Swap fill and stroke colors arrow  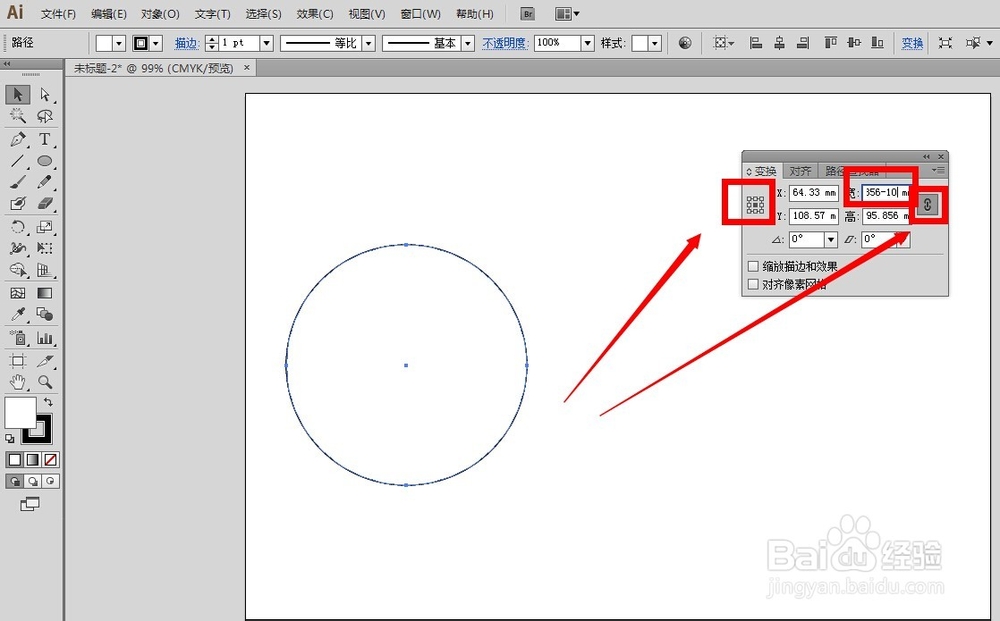coord(48,402)
